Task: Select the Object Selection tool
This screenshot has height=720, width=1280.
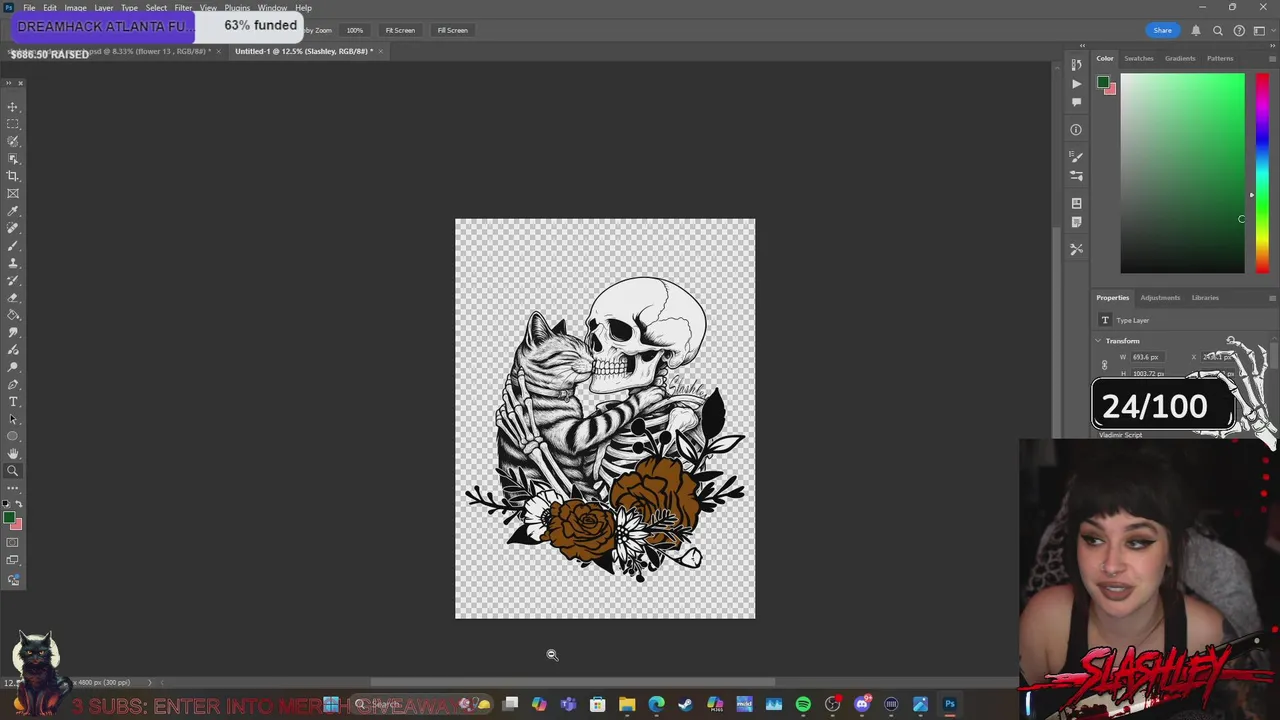Action: pos(13,158)
